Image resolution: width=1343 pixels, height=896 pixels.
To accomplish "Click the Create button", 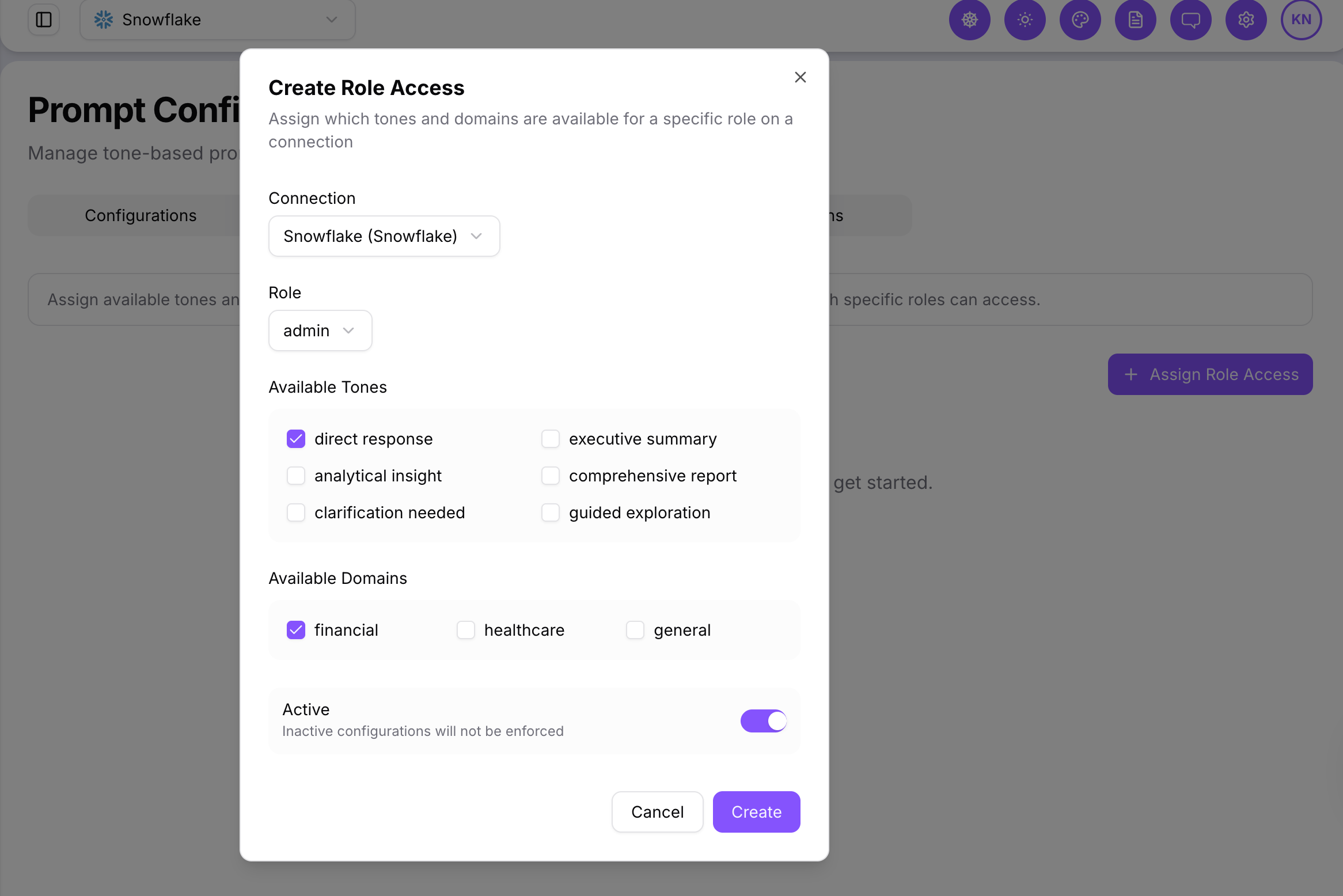I will click(x=757, y=812).
